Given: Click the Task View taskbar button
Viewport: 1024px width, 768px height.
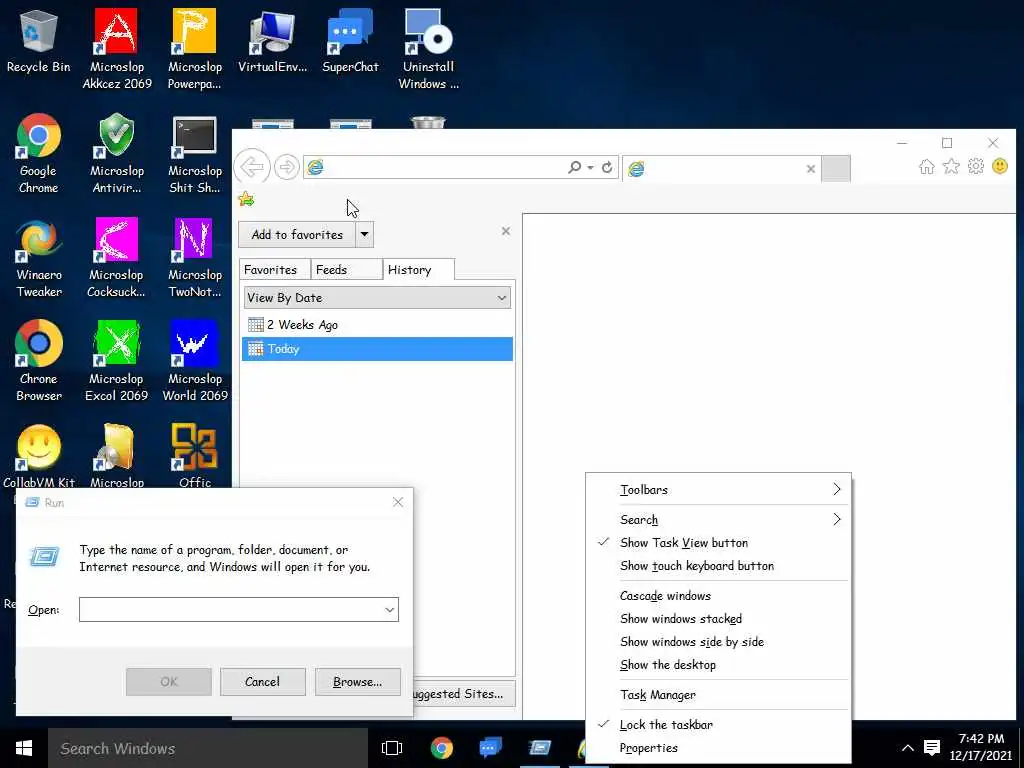Looking at the screenshot, I should (392, 748).
